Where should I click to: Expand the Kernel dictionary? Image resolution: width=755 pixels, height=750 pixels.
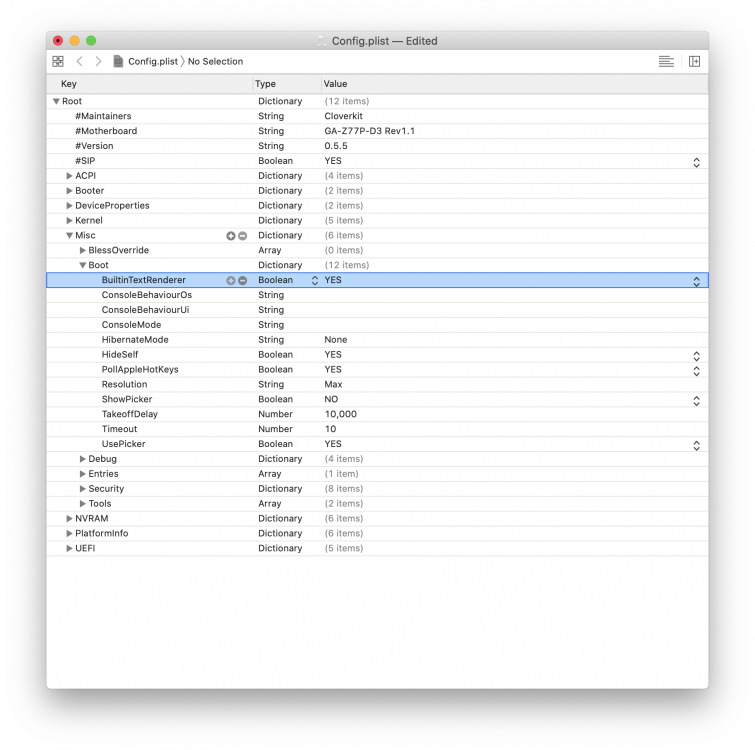tap(69, 221)
